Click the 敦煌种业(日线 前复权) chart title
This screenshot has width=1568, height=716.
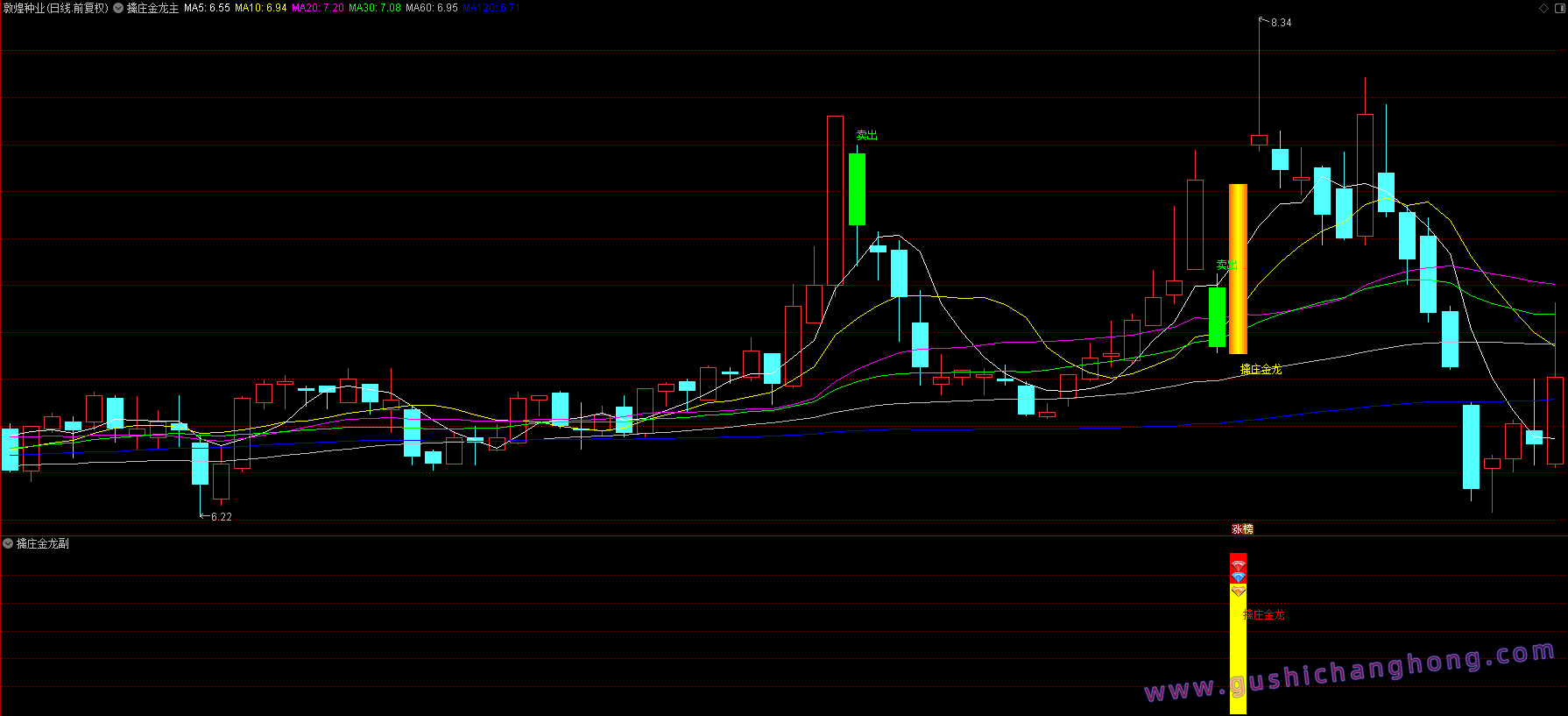(x=55, y=8)
